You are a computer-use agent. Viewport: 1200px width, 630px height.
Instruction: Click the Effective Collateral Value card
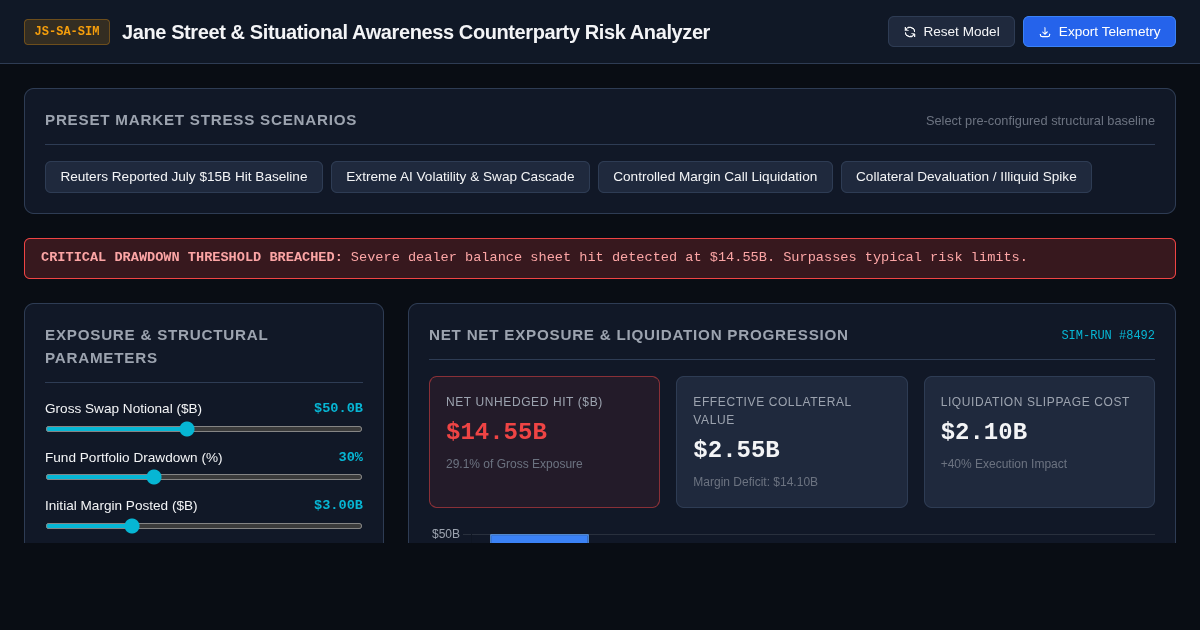792,442
